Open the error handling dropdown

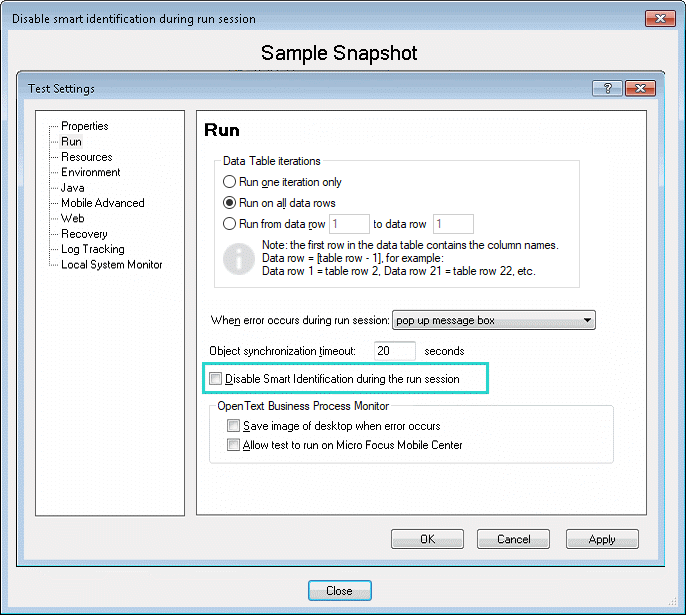tap(494, 321)
